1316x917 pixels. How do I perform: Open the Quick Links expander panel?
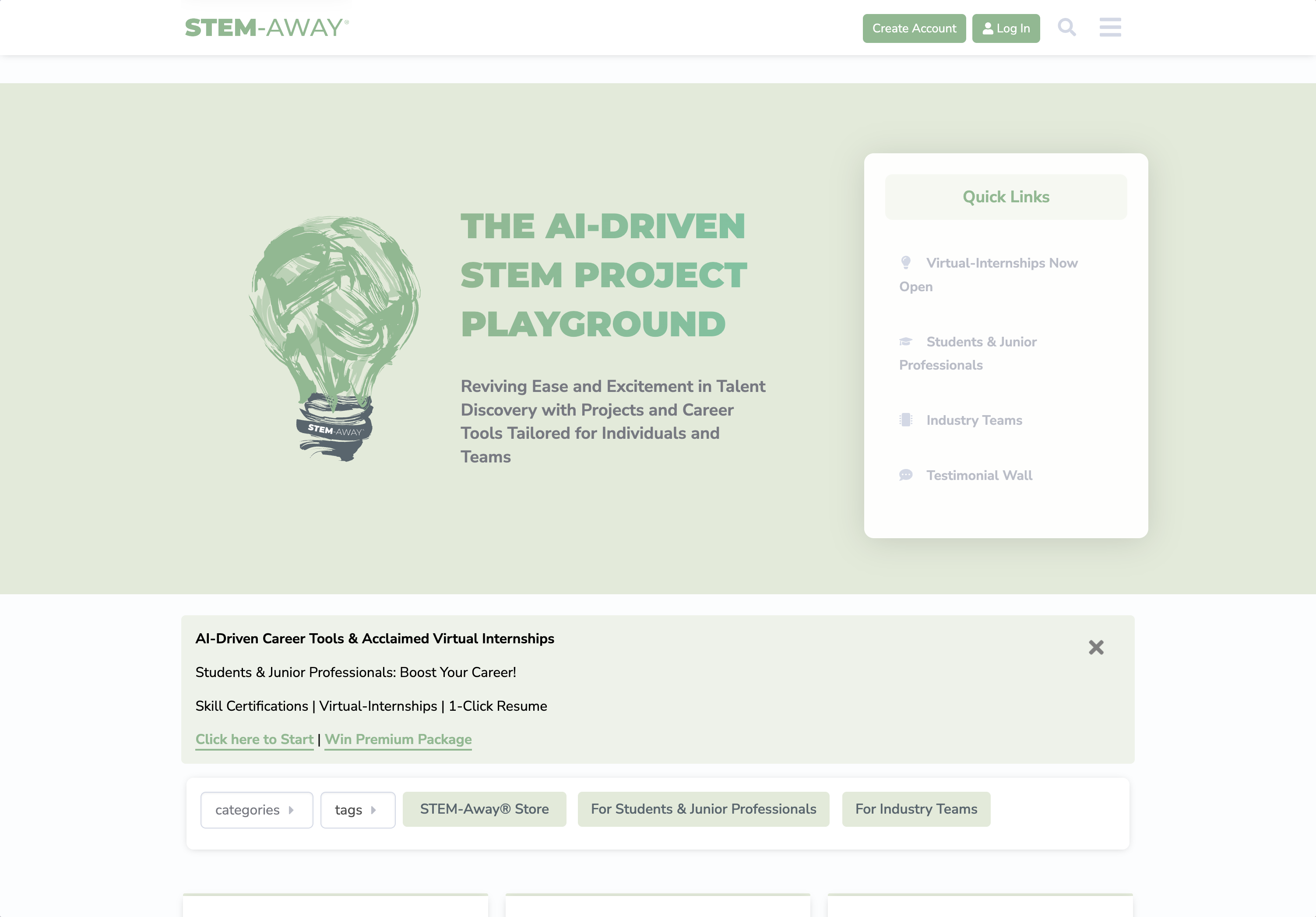point(1005,196)
